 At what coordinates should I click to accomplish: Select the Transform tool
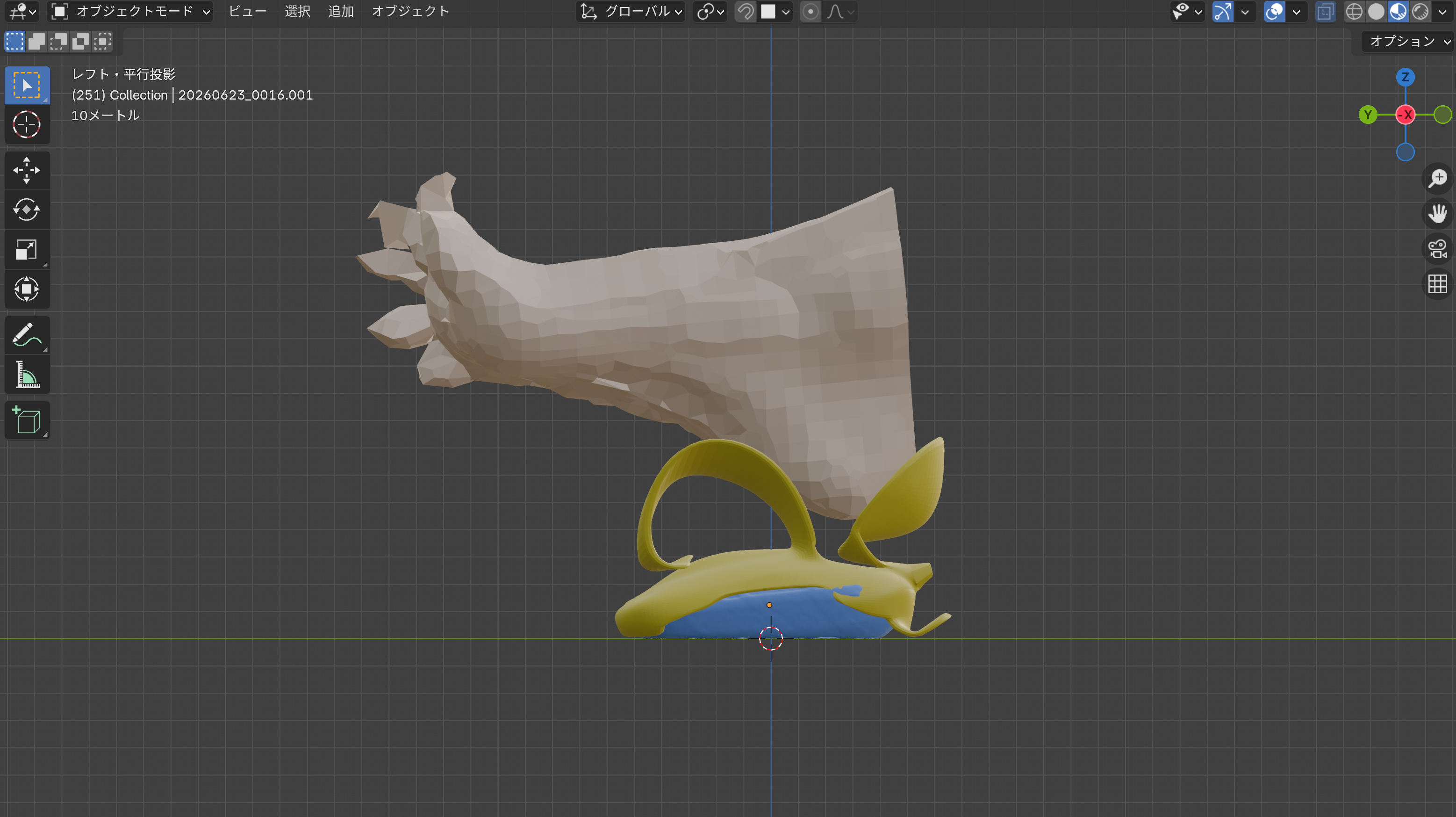tap(27, 289)
